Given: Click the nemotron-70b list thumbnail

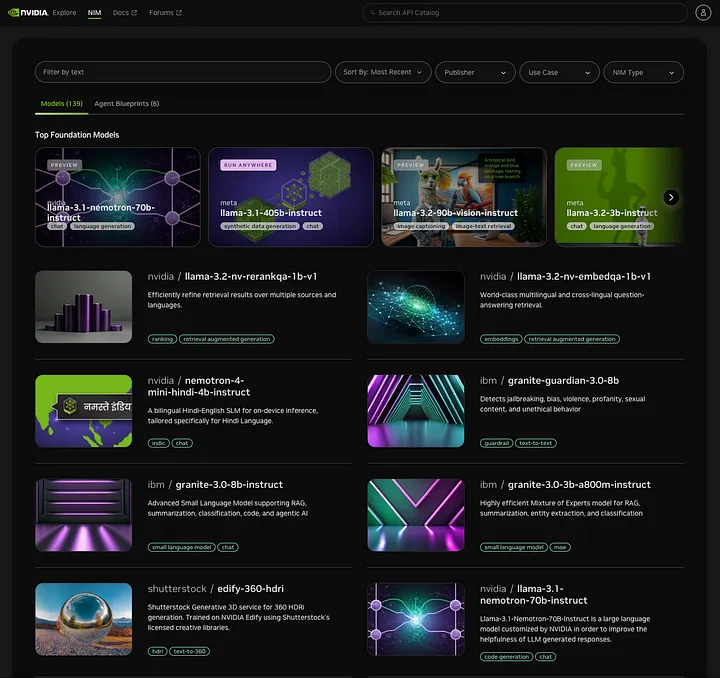Looking at the screenshot, I should (x=416, y=619).
